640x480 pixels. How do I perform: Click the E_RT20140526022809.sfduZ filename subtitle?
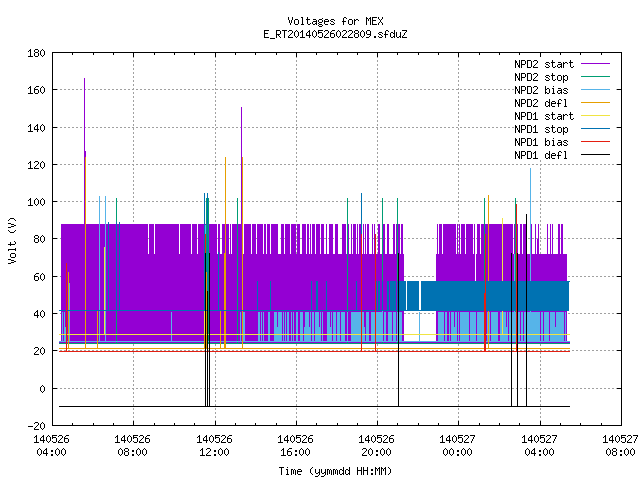[x=335, y=34]
